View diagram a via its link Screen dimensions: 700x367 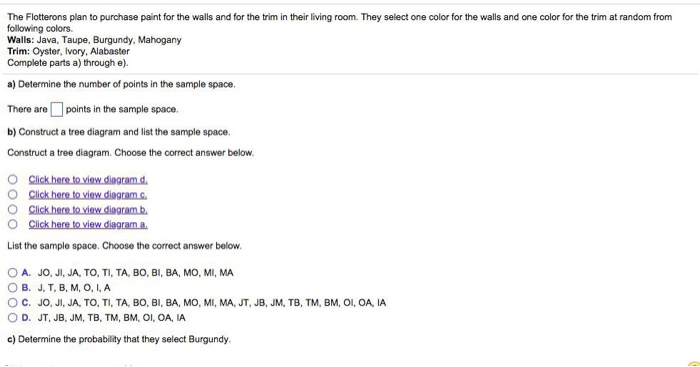(x=88, y=224)
